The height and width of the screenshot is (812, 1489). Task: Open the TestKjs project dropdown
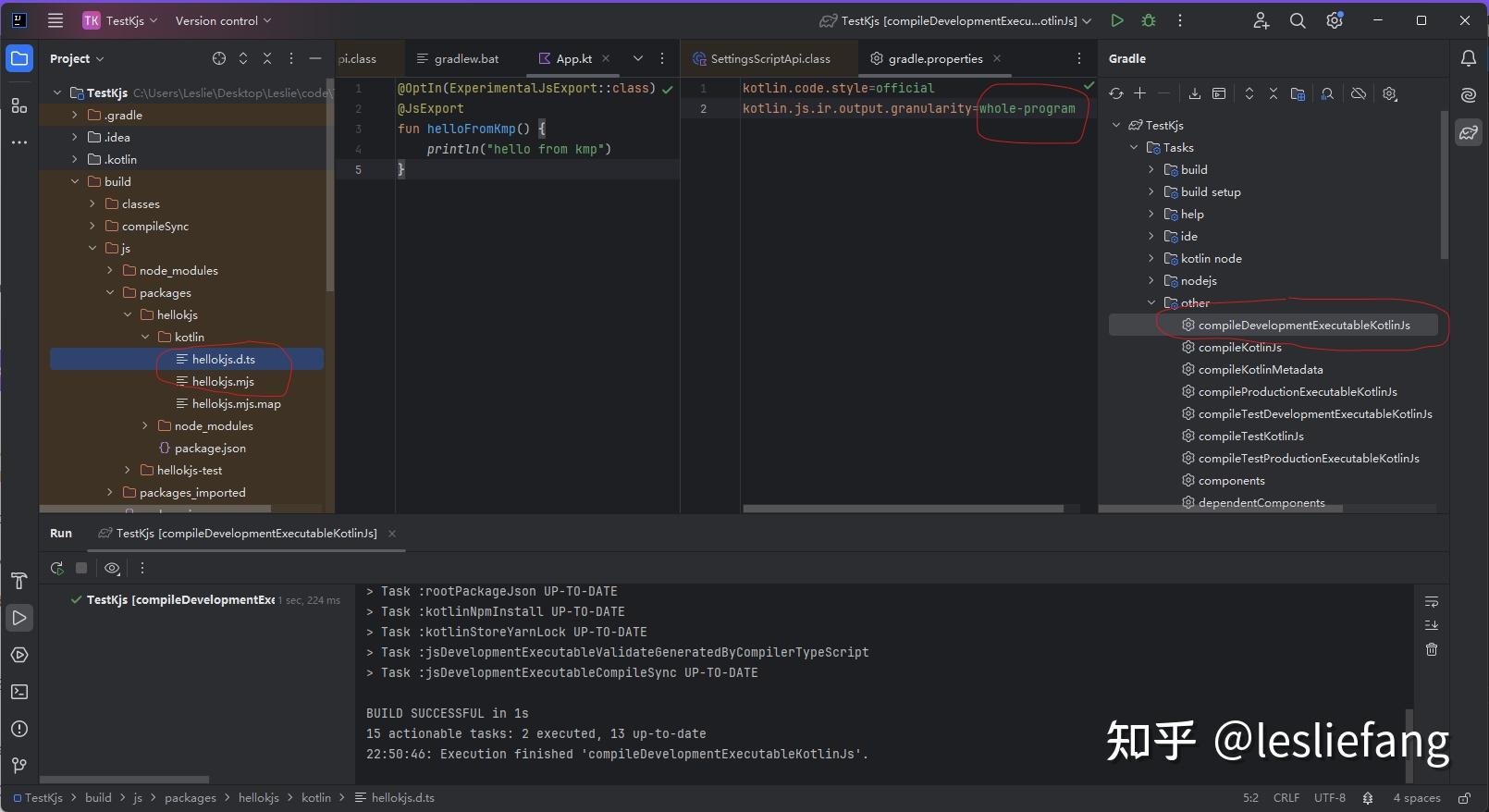click(x=119, y=20)
